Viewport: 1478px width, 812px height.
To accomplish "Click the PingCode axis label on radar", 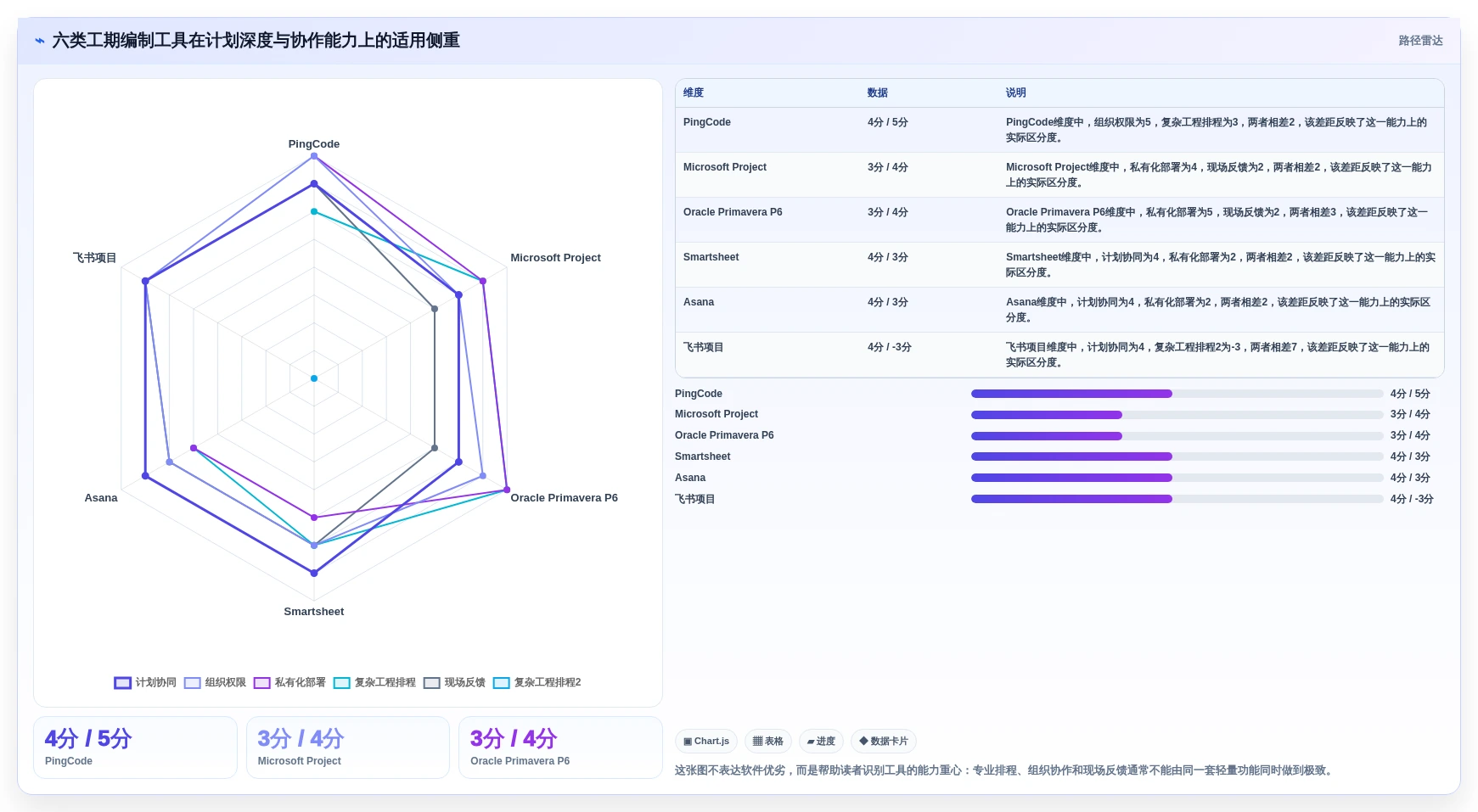I will coord(314,144).
